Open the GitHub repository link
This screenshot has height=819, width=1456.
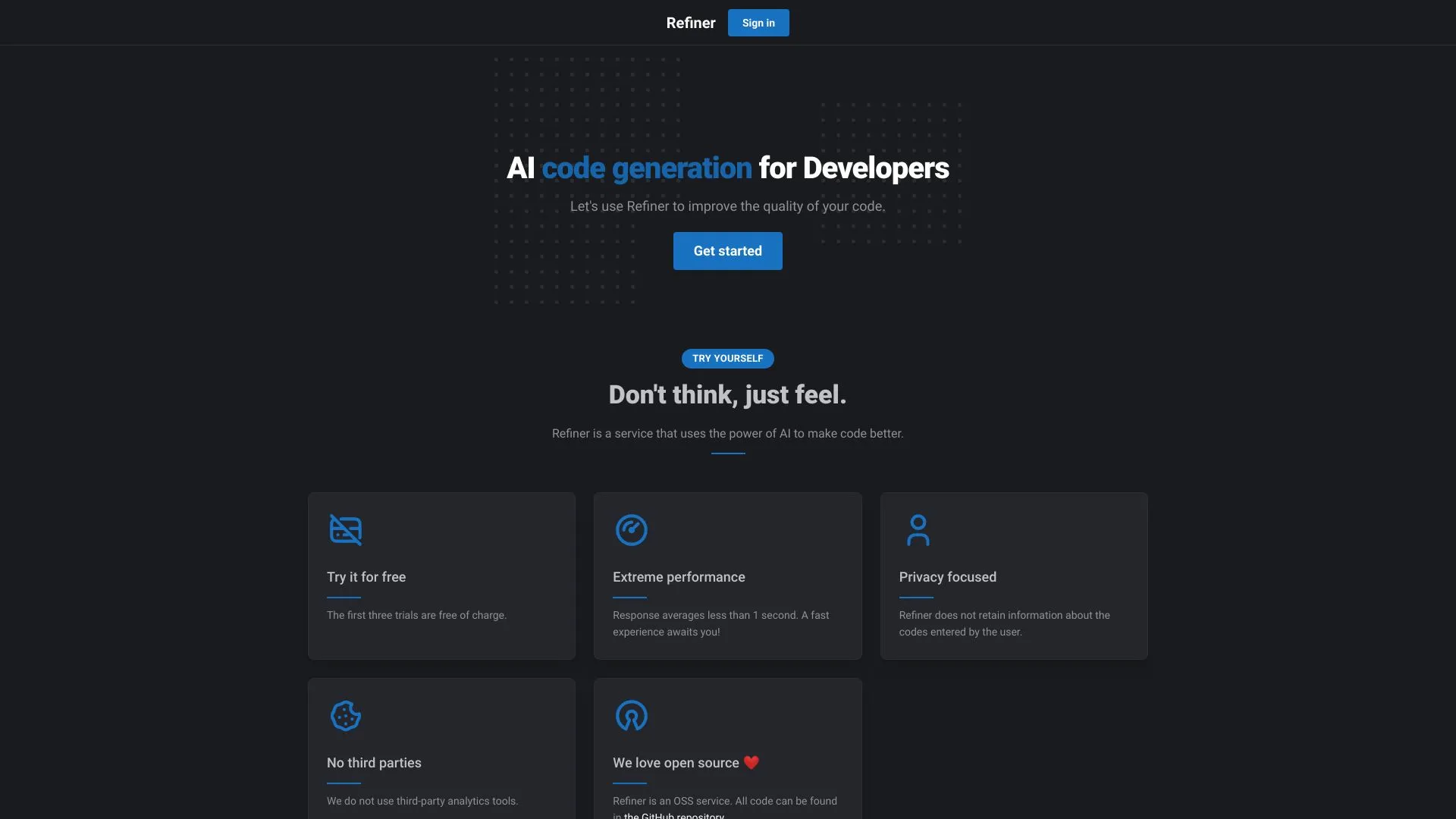click(x=673, y=815)
